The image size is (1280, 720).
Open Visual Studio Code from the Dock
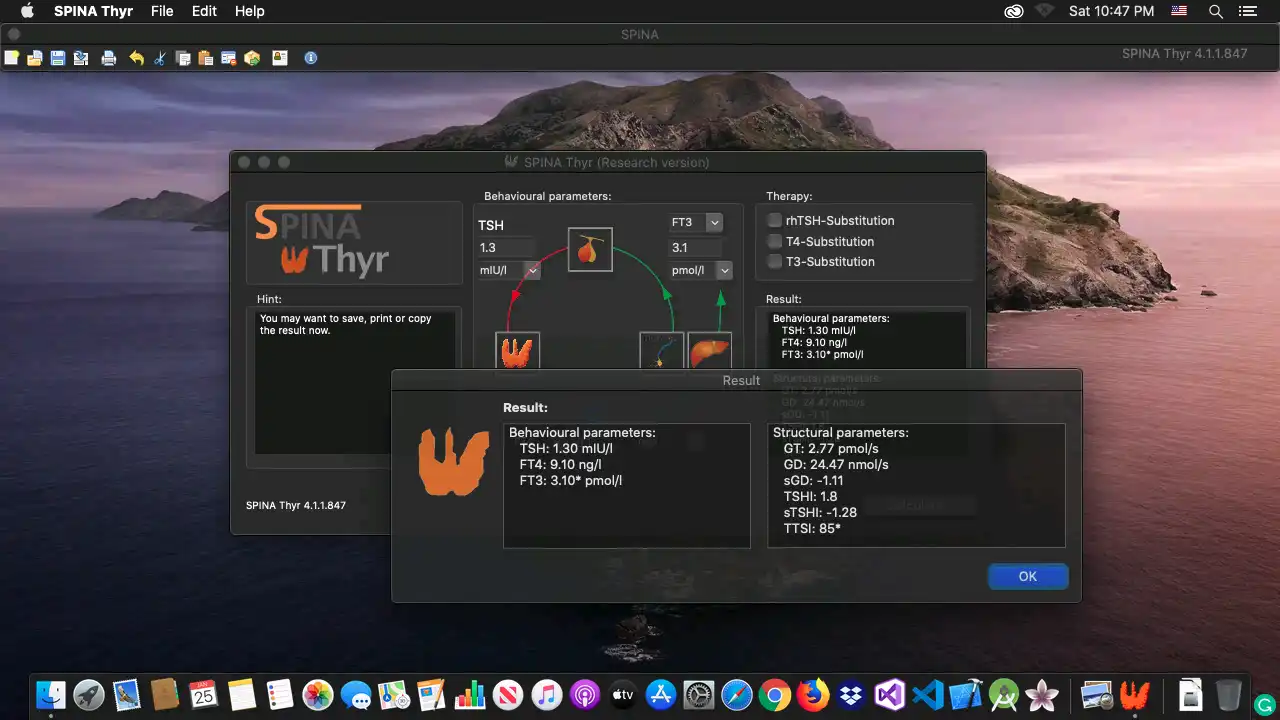coord(928,694)
